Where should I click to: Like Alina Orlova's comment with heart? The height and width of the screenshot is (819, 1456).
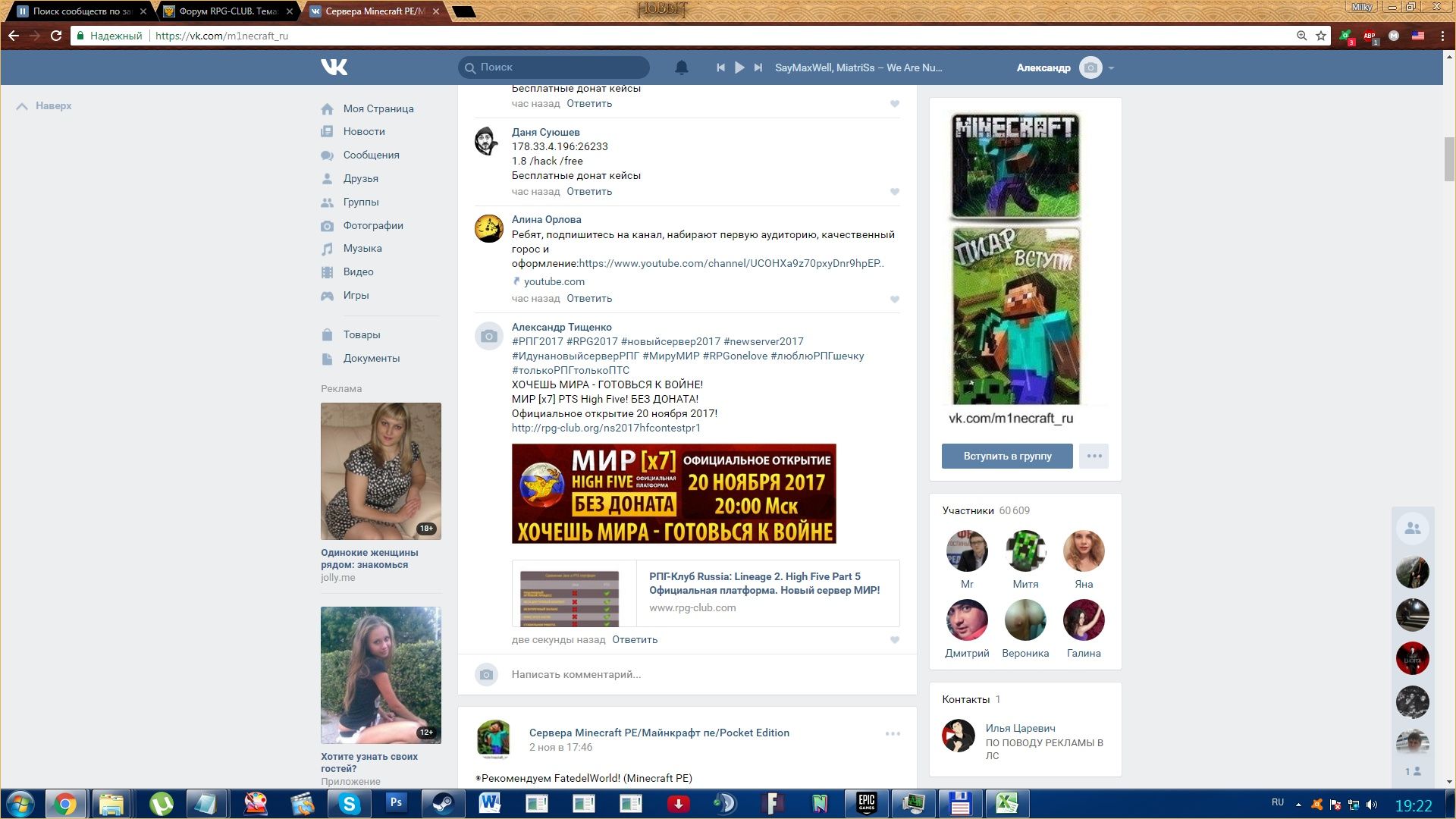(895, 300)
